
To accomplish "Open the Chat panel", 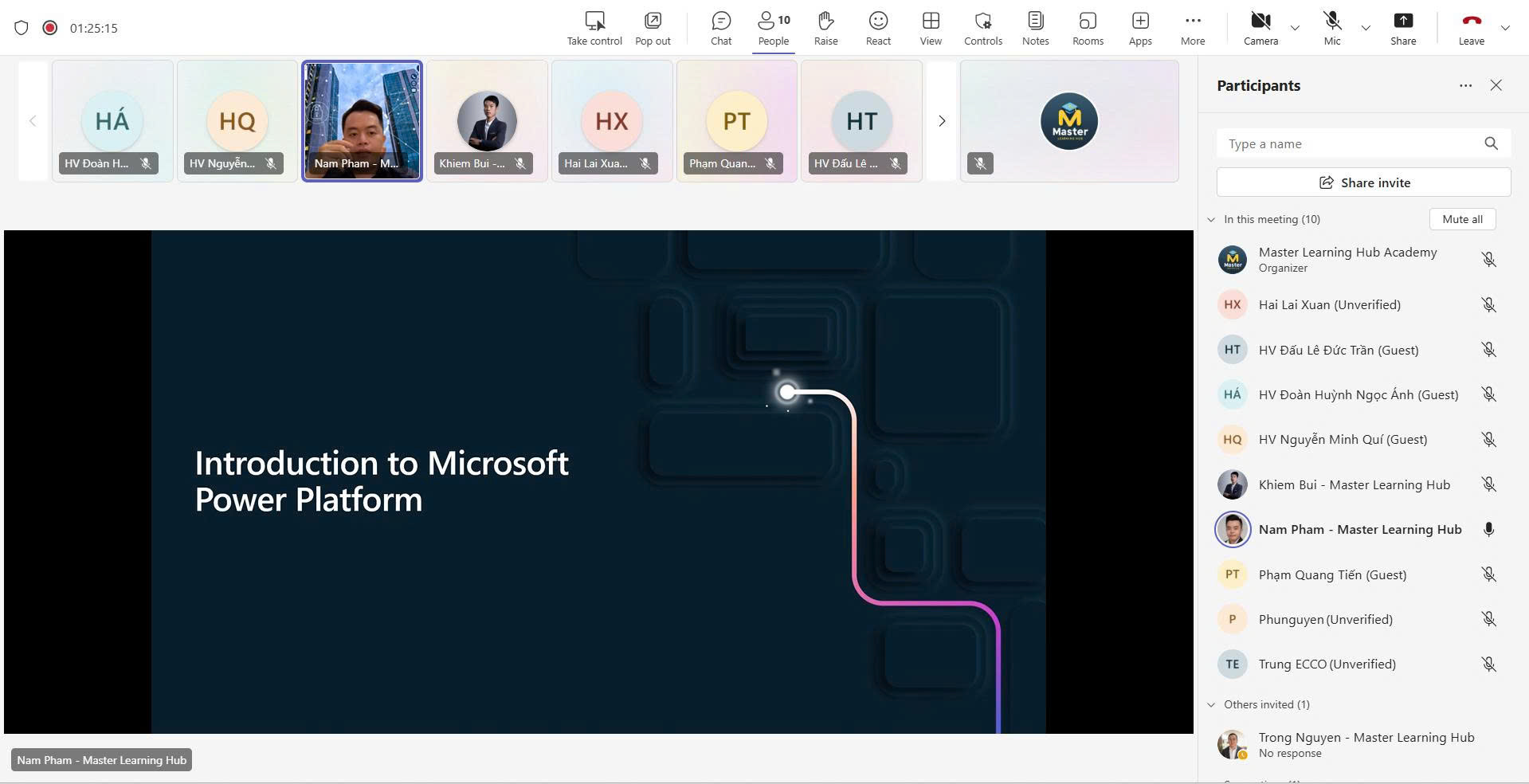I will click(720, 28).
